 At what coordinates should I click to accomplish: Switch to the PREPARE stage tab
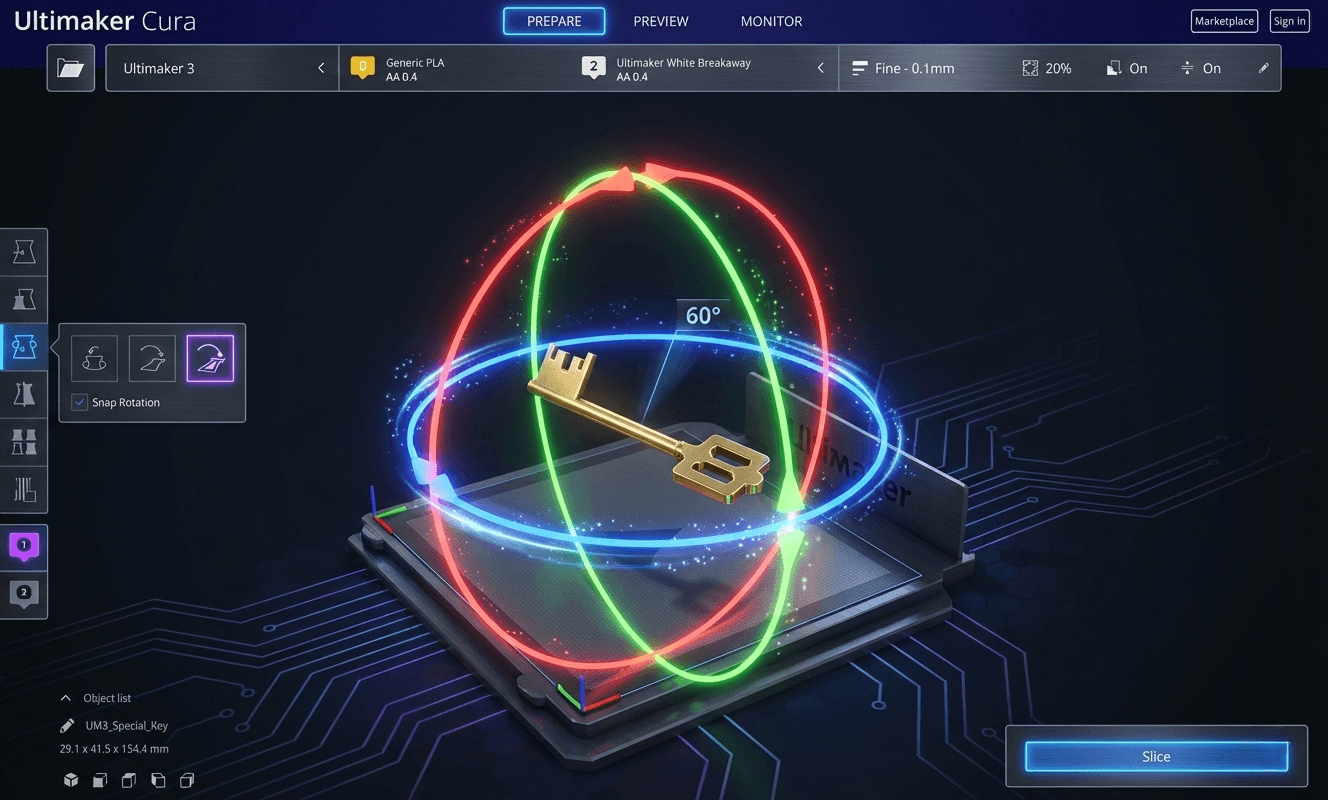(x=554, y=21)
